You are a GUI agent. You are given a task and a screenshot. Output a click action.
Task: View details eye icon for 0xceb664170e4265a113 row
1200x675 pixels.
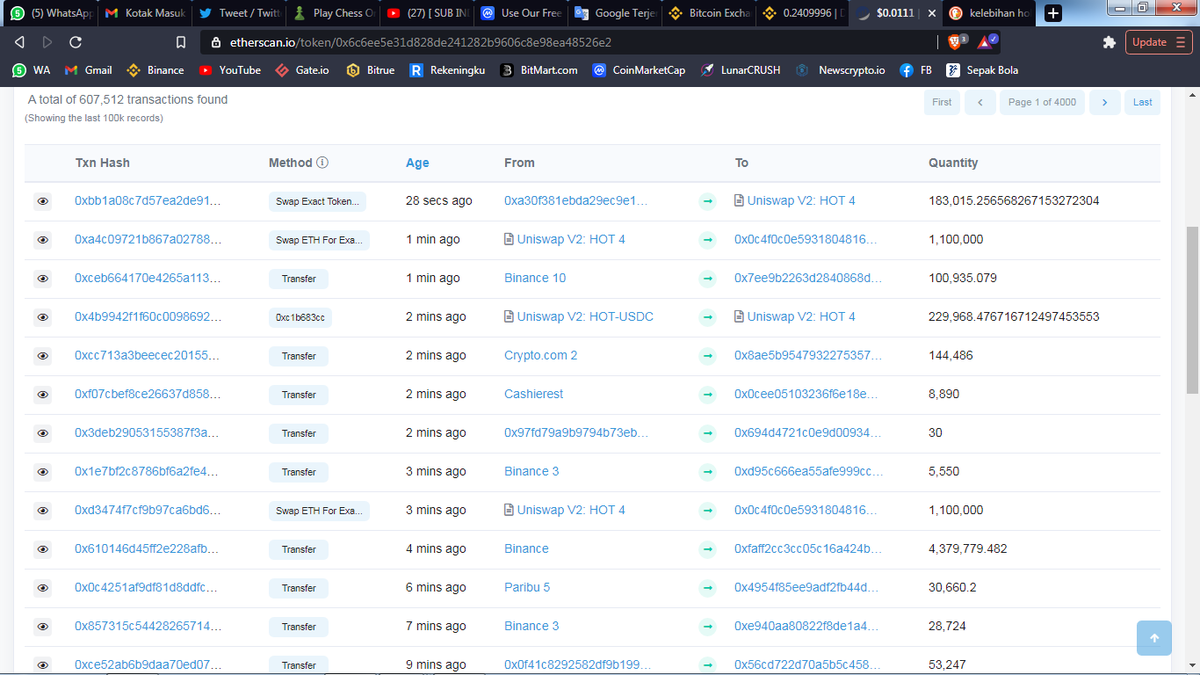[x=43, y=278]
